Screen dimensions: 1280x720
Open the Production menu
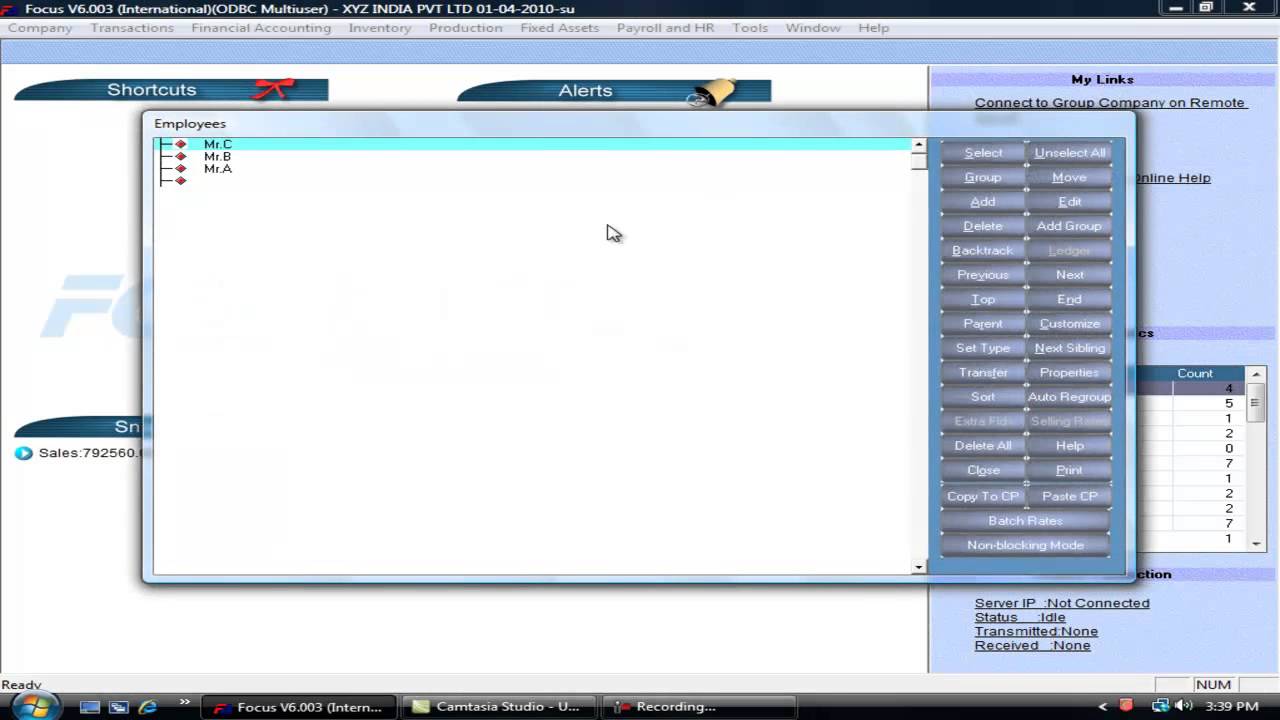click(x=466, y=28)
